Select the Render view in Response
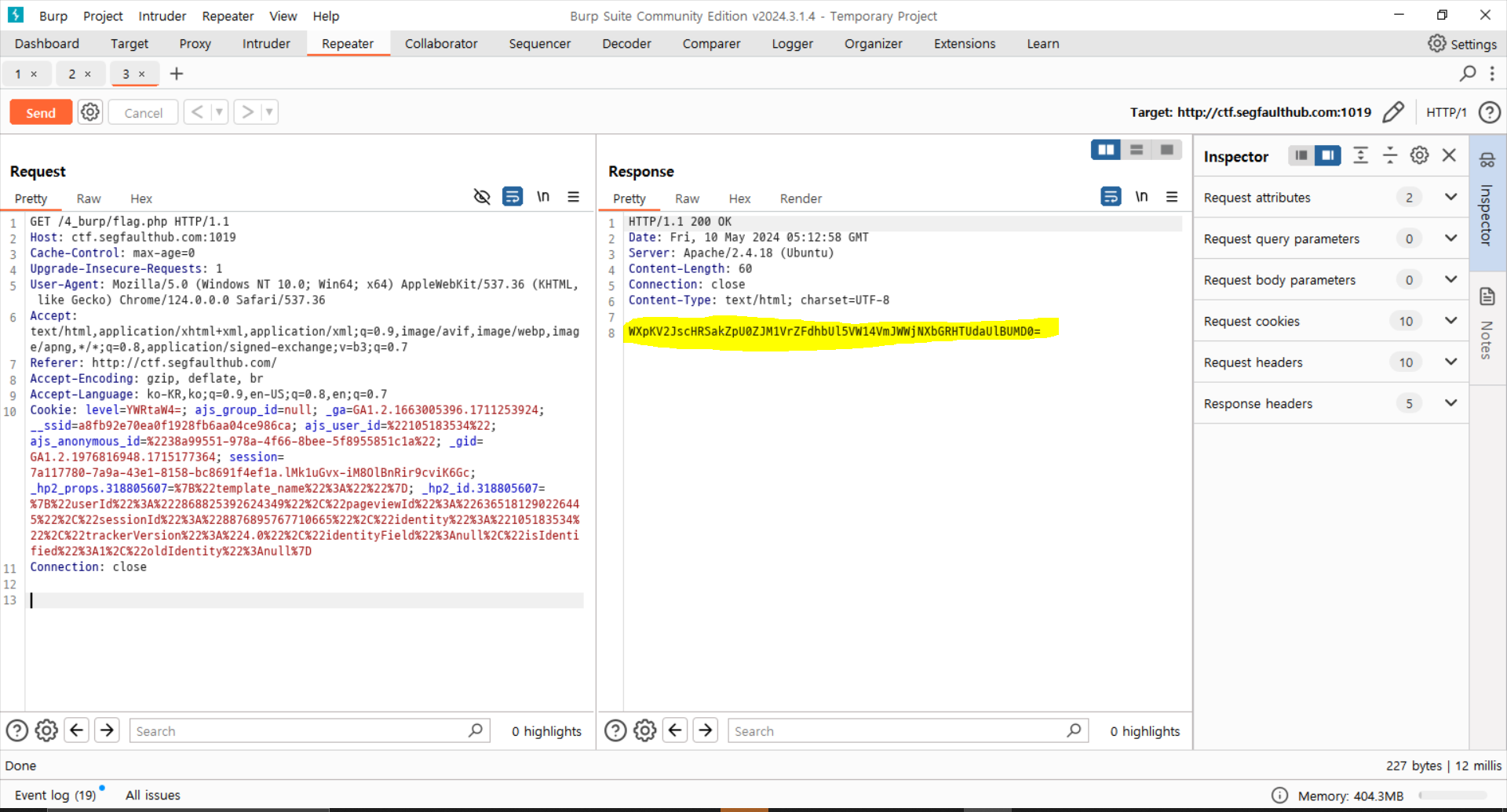 (x=801, y=198)
